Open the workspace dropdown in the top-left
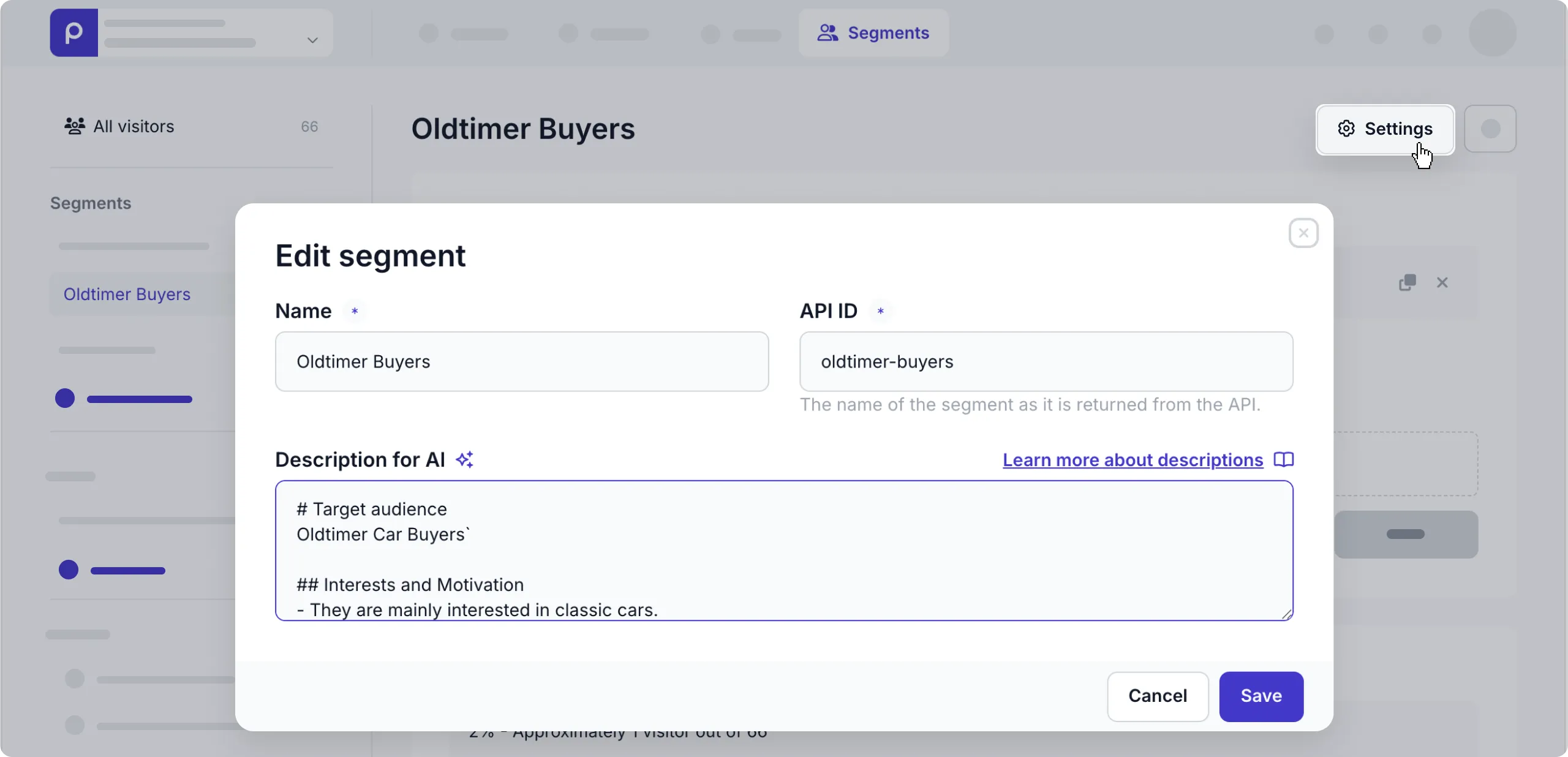The image size is (1568, 757). pos(312,42)
